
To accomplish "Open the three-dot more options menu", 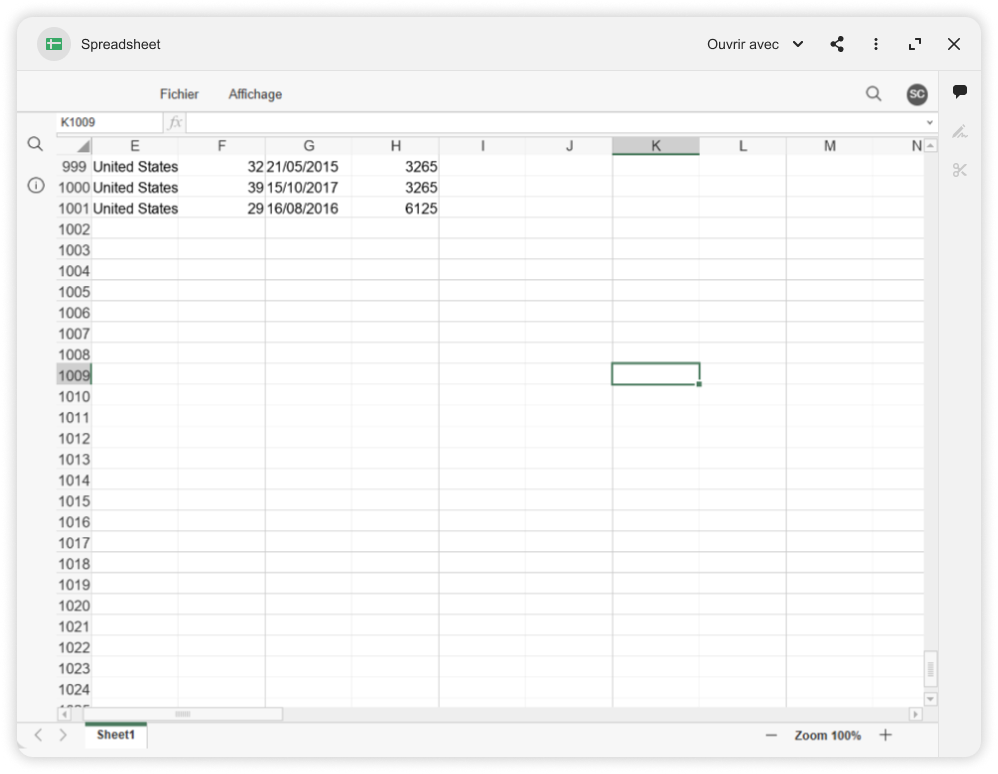I will point(876,44).
